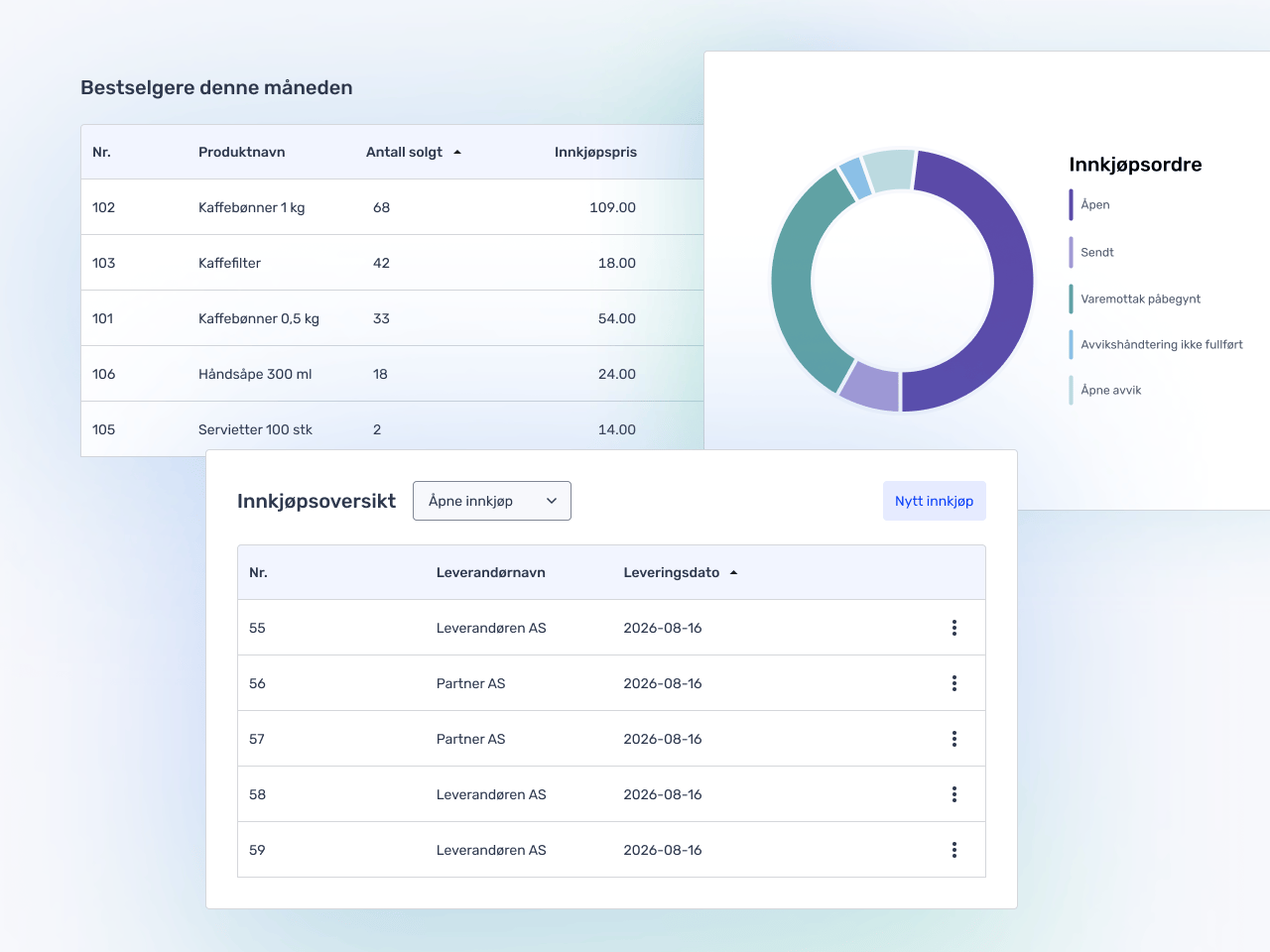Open the actions menu for order 55
The image size is (1270, 952).
[953, 628]
